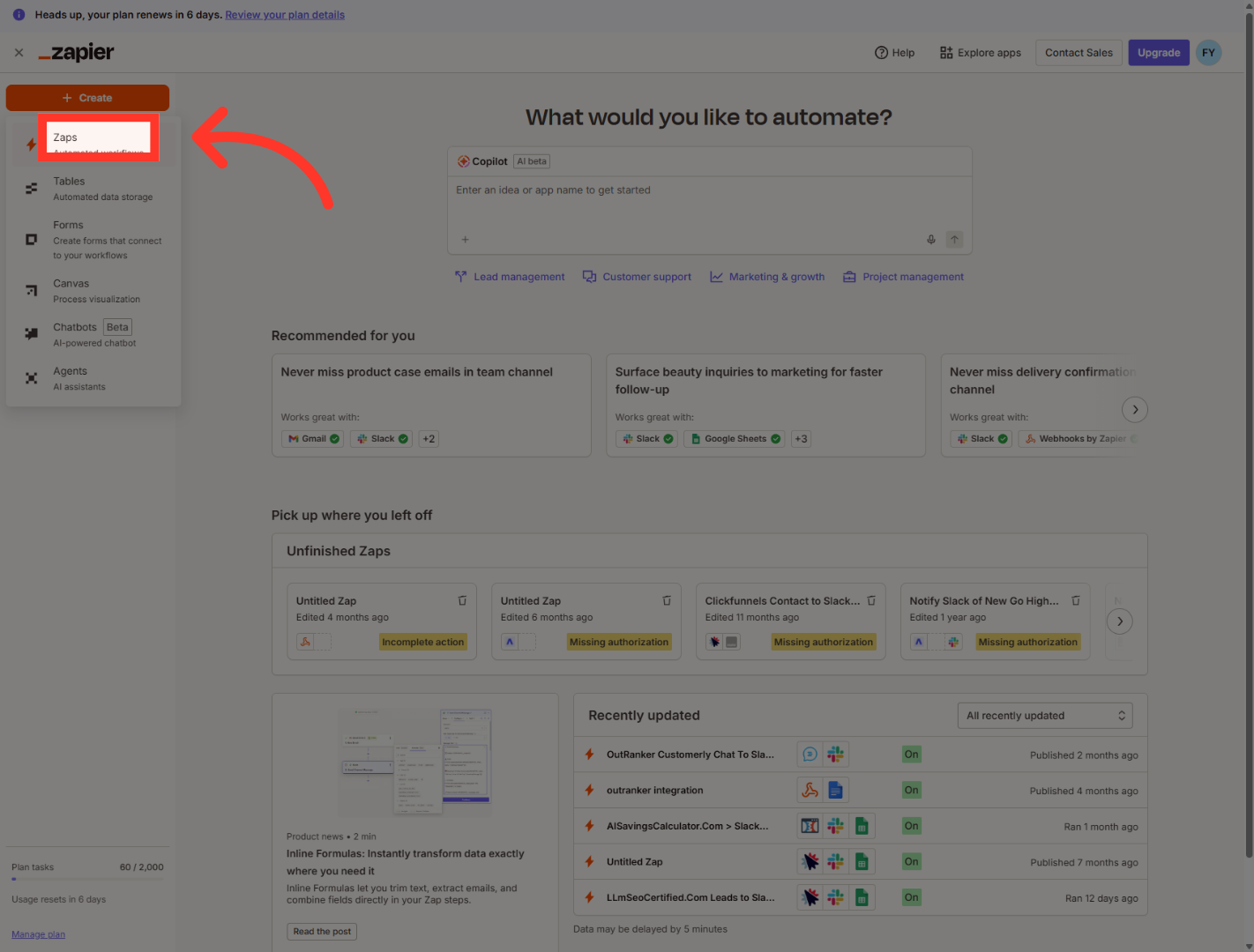Delete the first Untitled Zap via trash icon
The image size is (1254, 952).
point(462,600)
